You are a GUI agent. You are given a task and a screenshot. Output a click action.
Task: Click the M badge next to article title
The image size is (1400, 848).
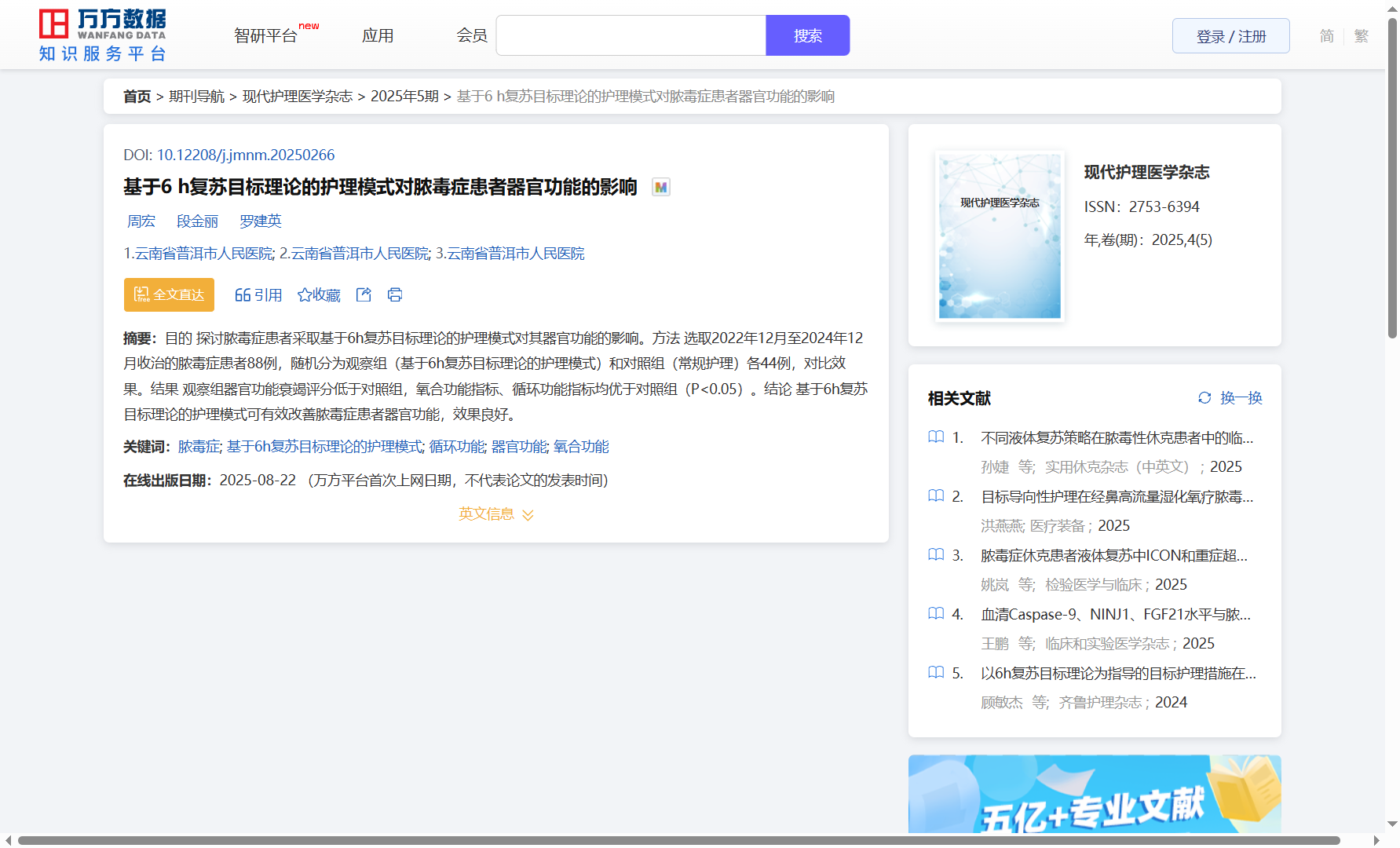click(661, 188)
